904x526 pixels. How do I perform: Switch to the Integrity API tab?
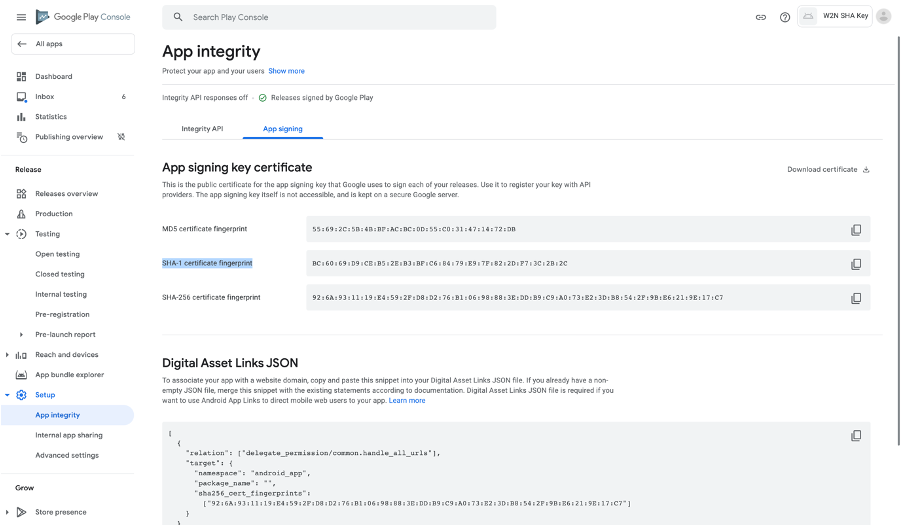pyautogui.click(x=202, y=129)
